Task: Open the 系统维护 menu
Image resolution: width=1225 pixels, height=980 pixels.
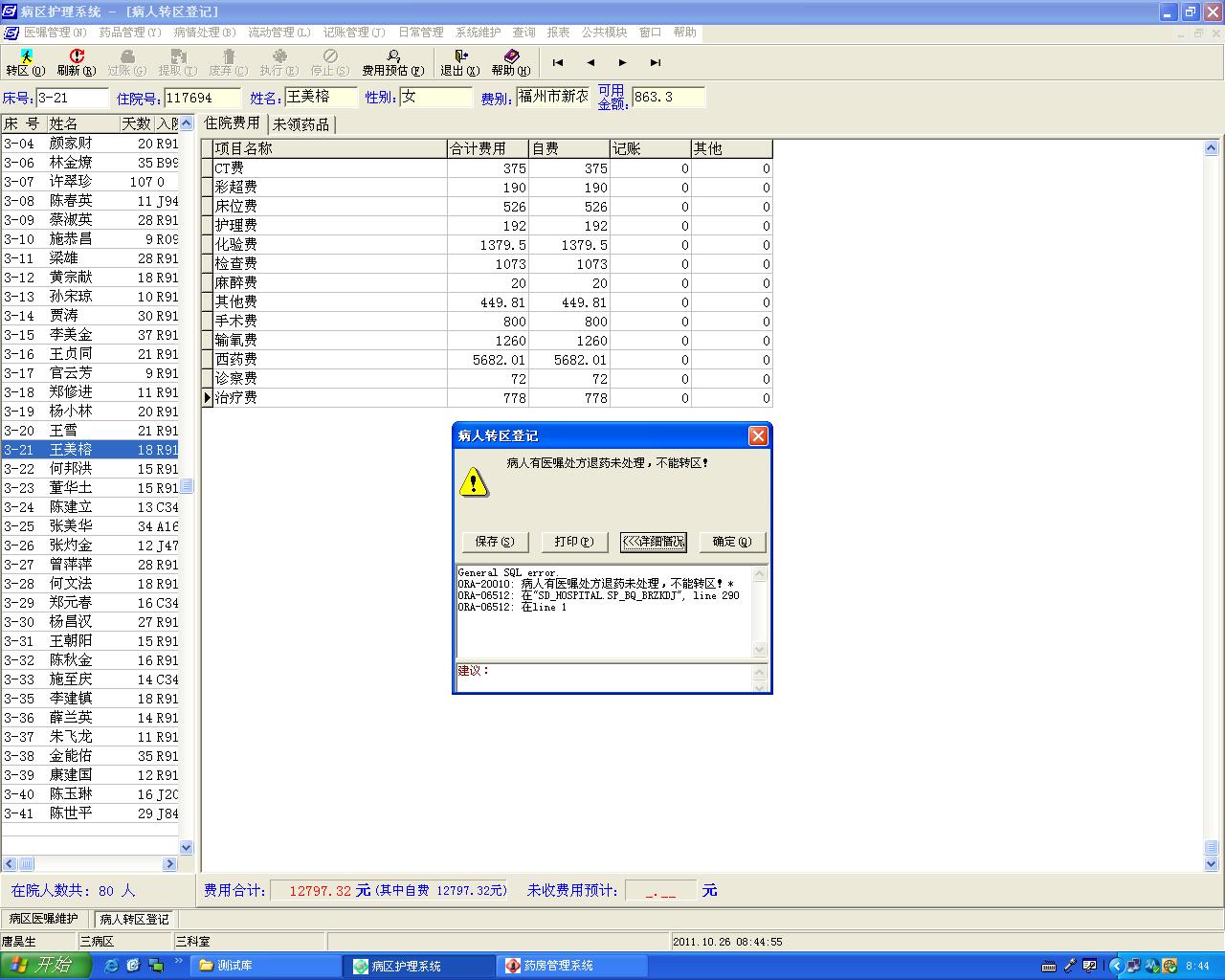Action: [478, 33]
